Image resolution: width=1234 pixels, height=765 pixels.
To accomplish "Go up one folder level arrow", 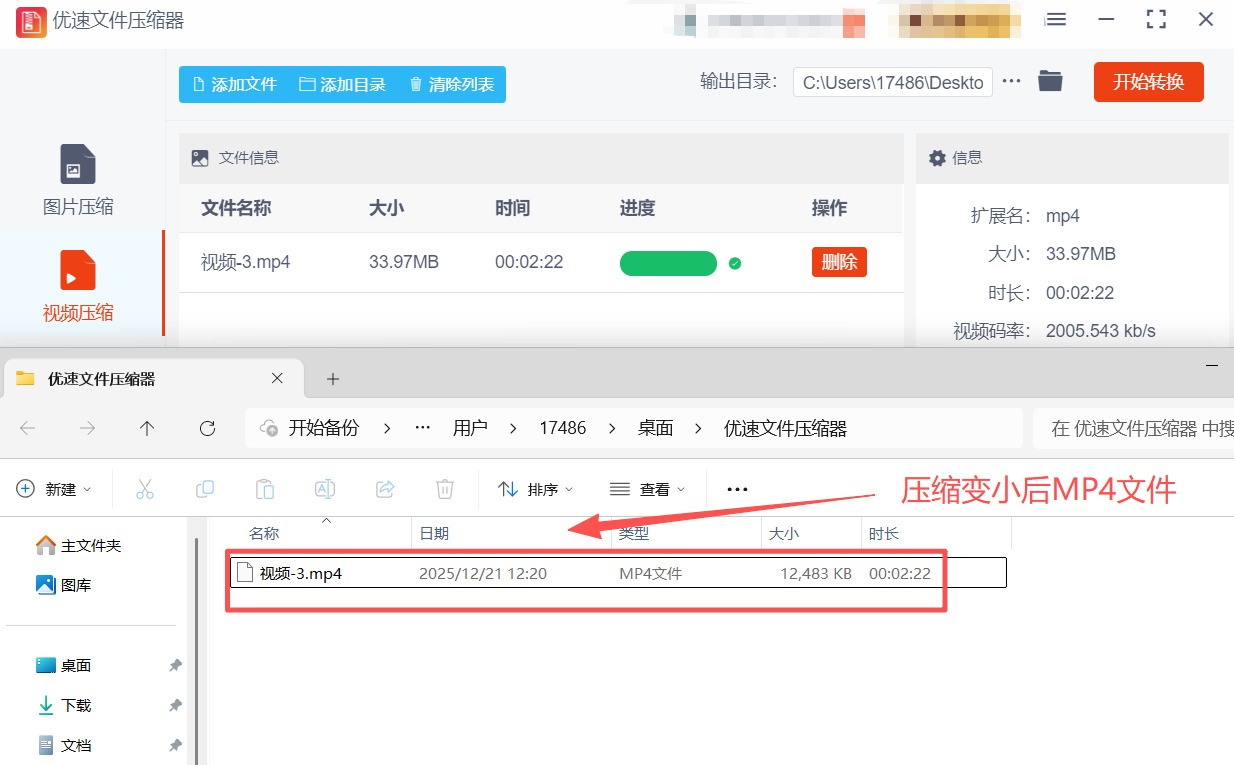I will pyautogui.click(x=147, y=428).
